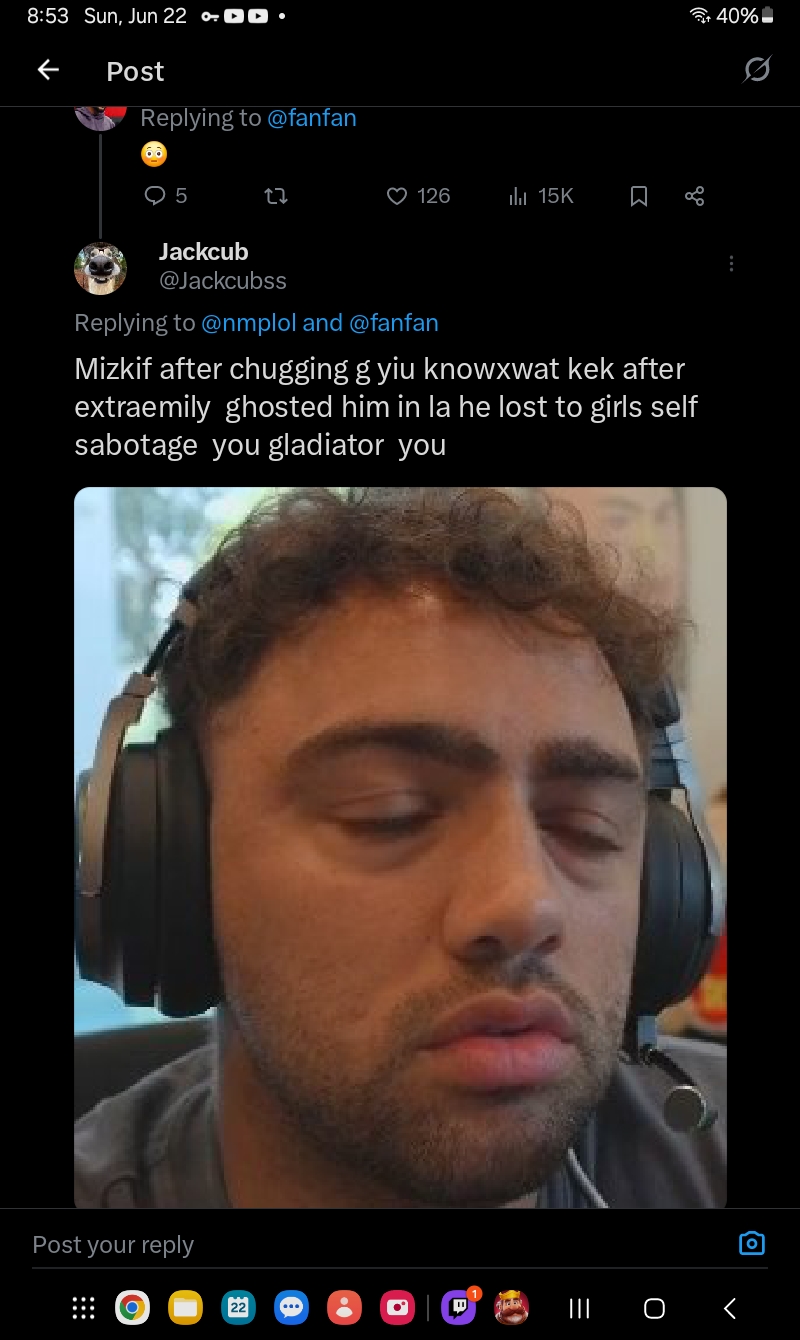Like the reply with 126 likes
This screenshot has width=800, height=1340.
pyautogui.click(x=418, y=196)
